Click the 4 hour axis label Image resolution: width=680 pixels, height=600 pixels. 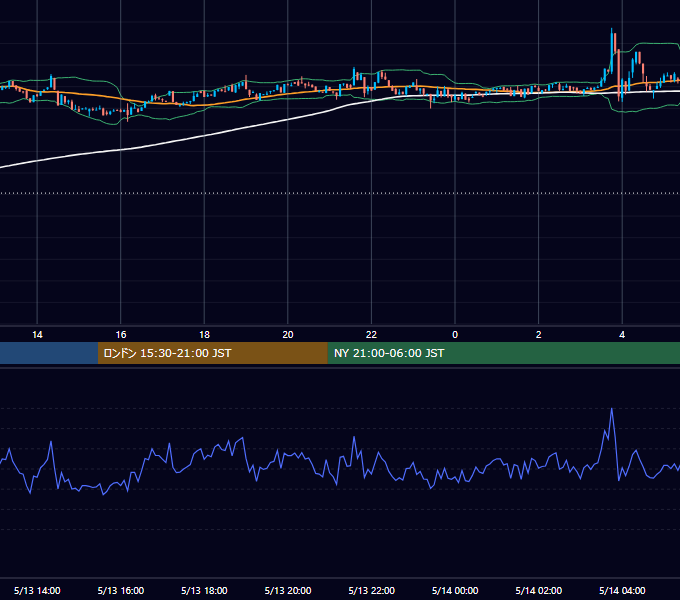coord(622,335)
